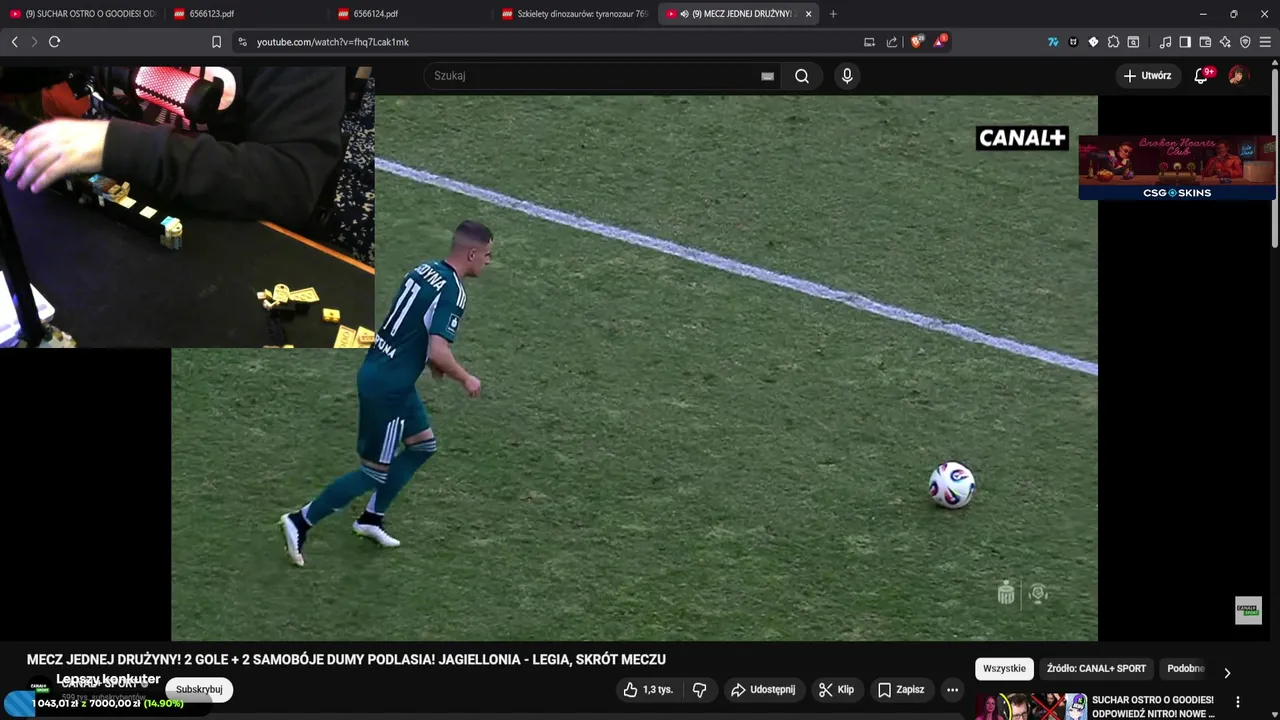1280x720 pixels.
Task: Open the extensions puzzle piece menu
Action: (x=1113, y=42)
